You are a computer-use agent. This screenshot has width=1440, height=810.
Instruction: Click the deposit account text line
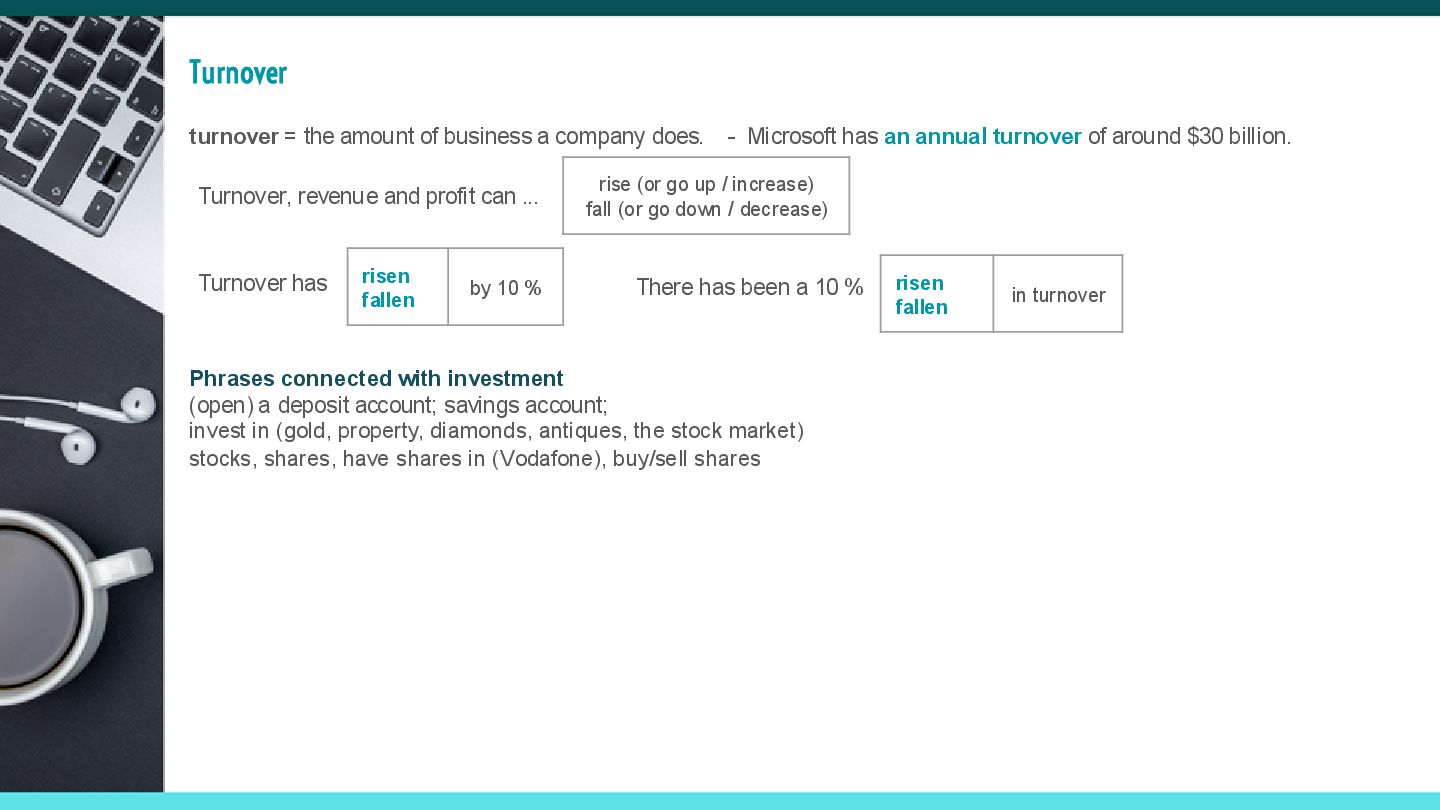click(398, 405)
